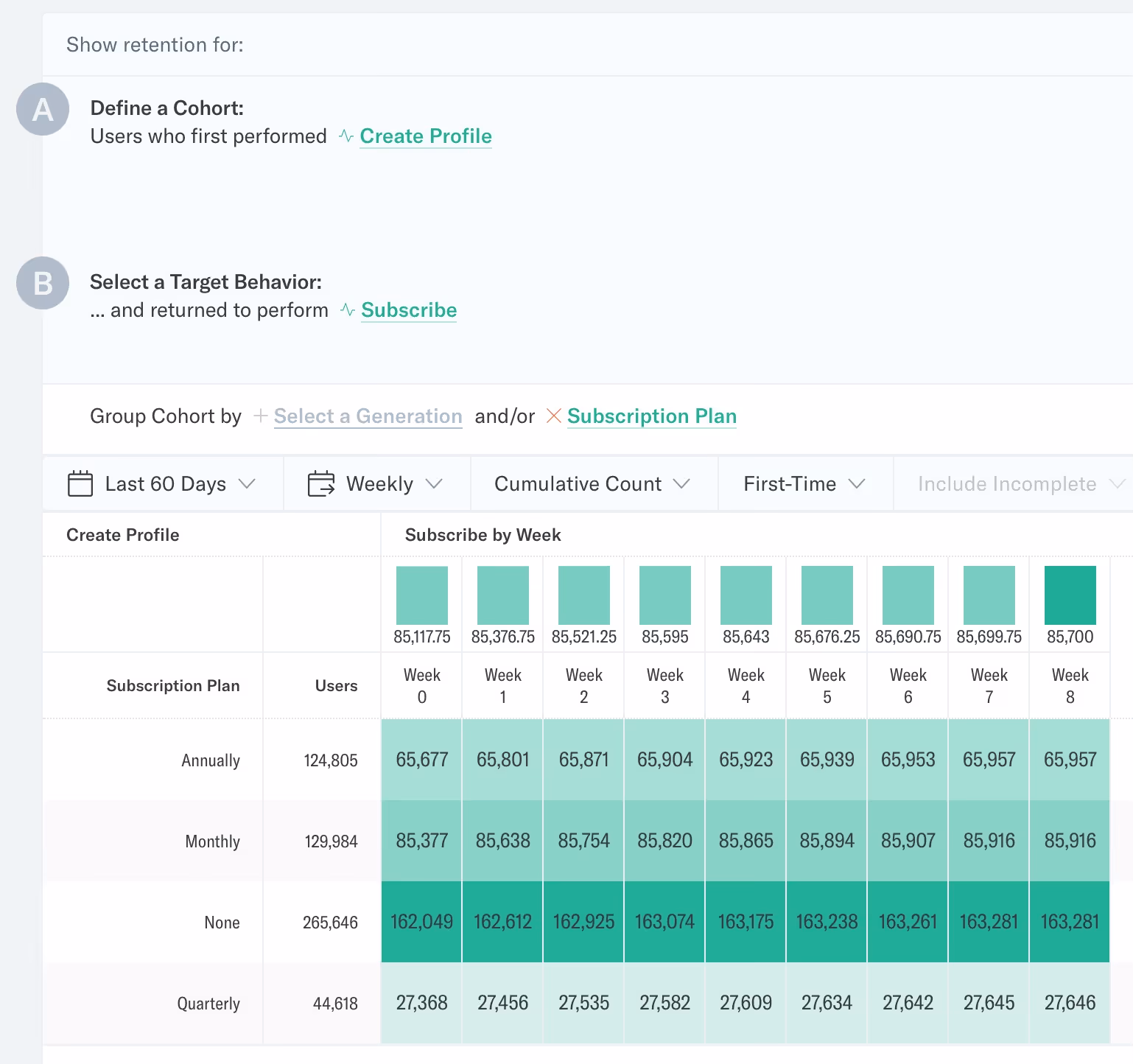Image resolution: width=1133 pixels, height=1064 pixels.
Task: Click the Subscription Plan grouping link
Action: (651, 416)
